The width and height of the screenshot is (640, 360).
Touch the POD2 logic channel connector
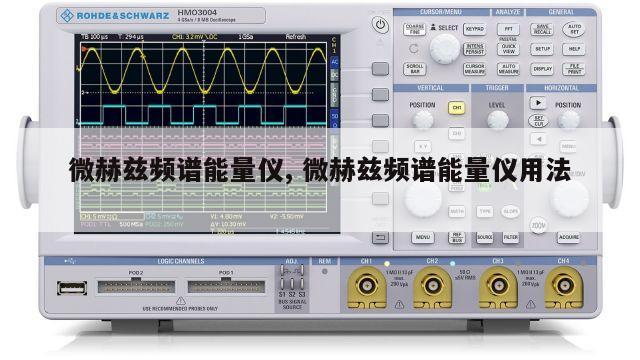(136, 287)
